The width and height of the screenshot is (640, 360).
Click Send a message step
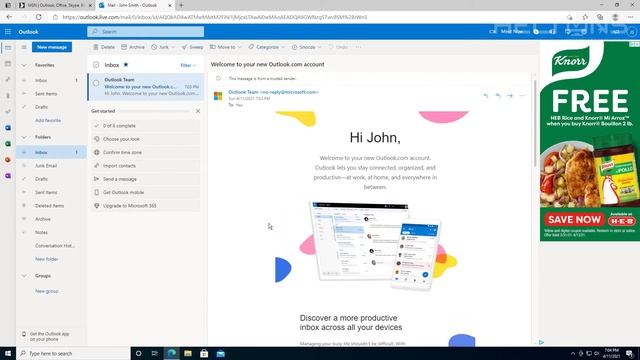tap(146, 179)
